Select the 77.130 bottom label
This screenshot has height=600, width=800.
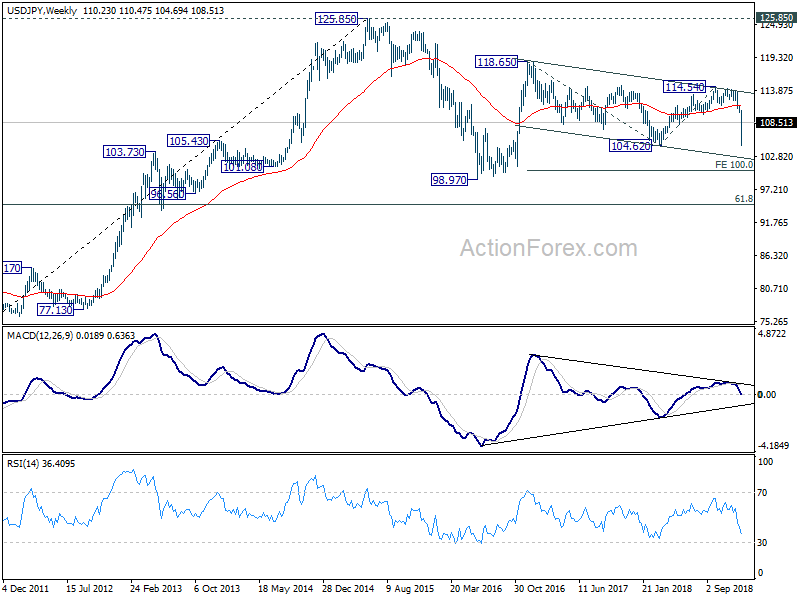pyautogui.click(x=56, y=310)
